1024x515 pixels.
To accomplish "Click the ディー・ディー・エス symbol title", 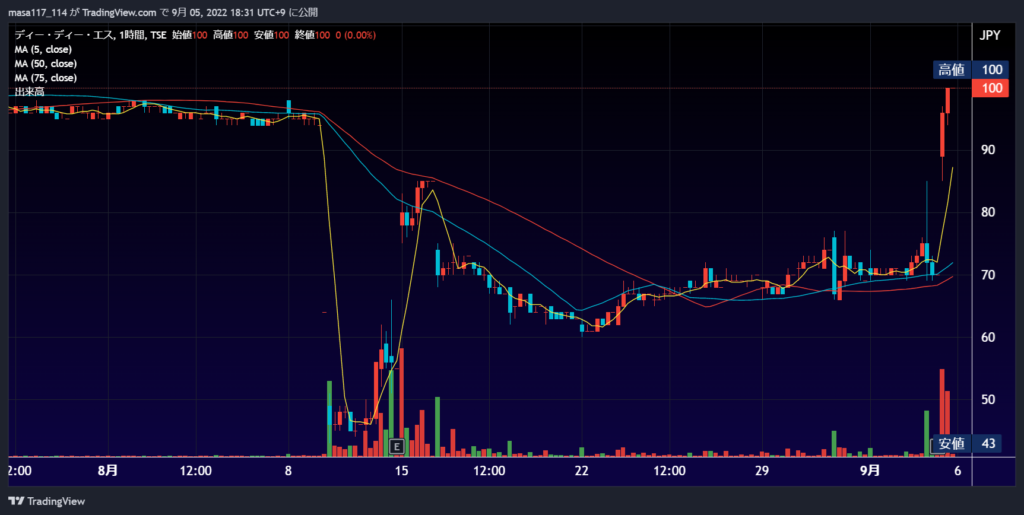I will 65,35.
